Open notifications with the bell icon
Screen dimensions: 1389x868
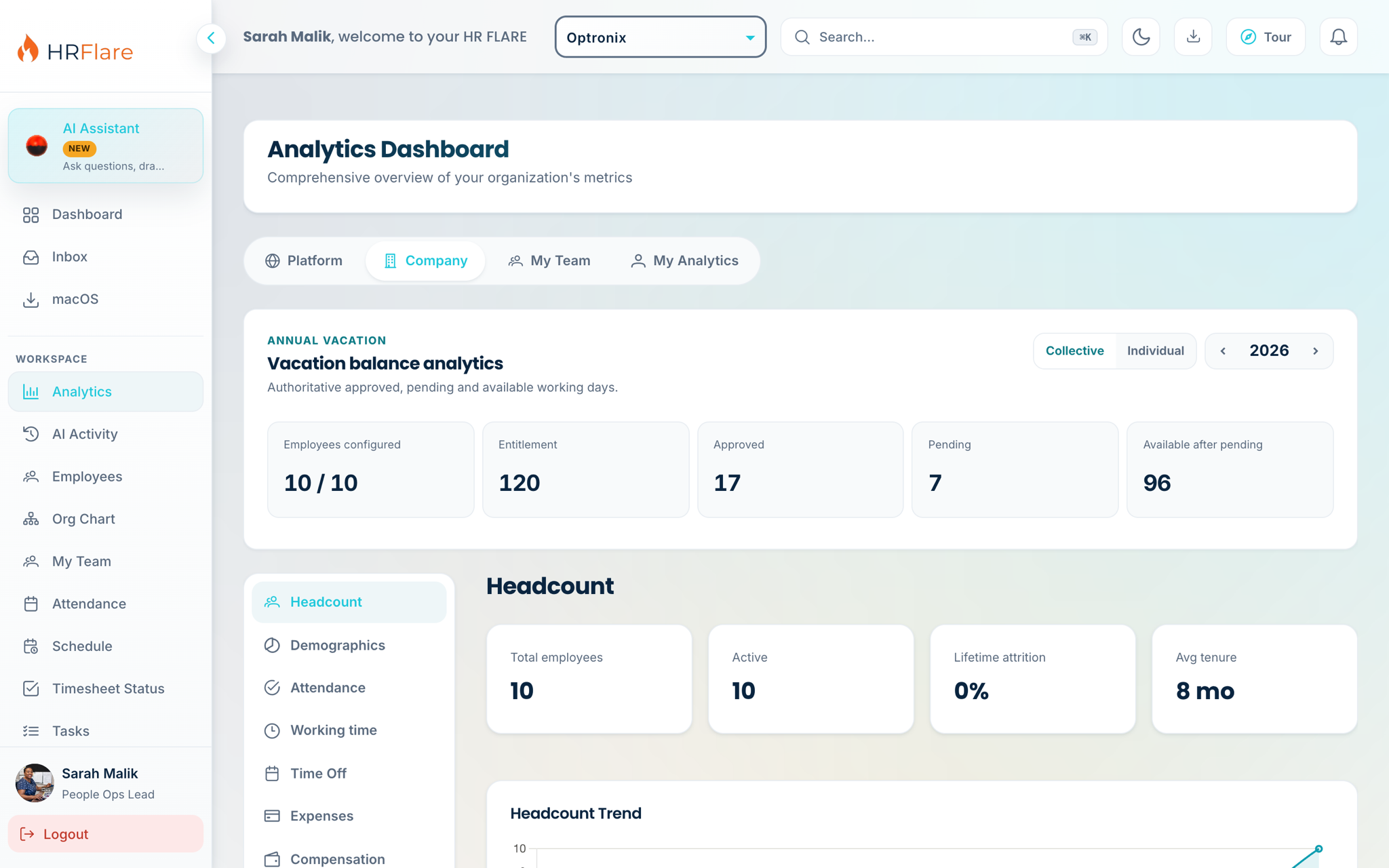coord(1338,37)
